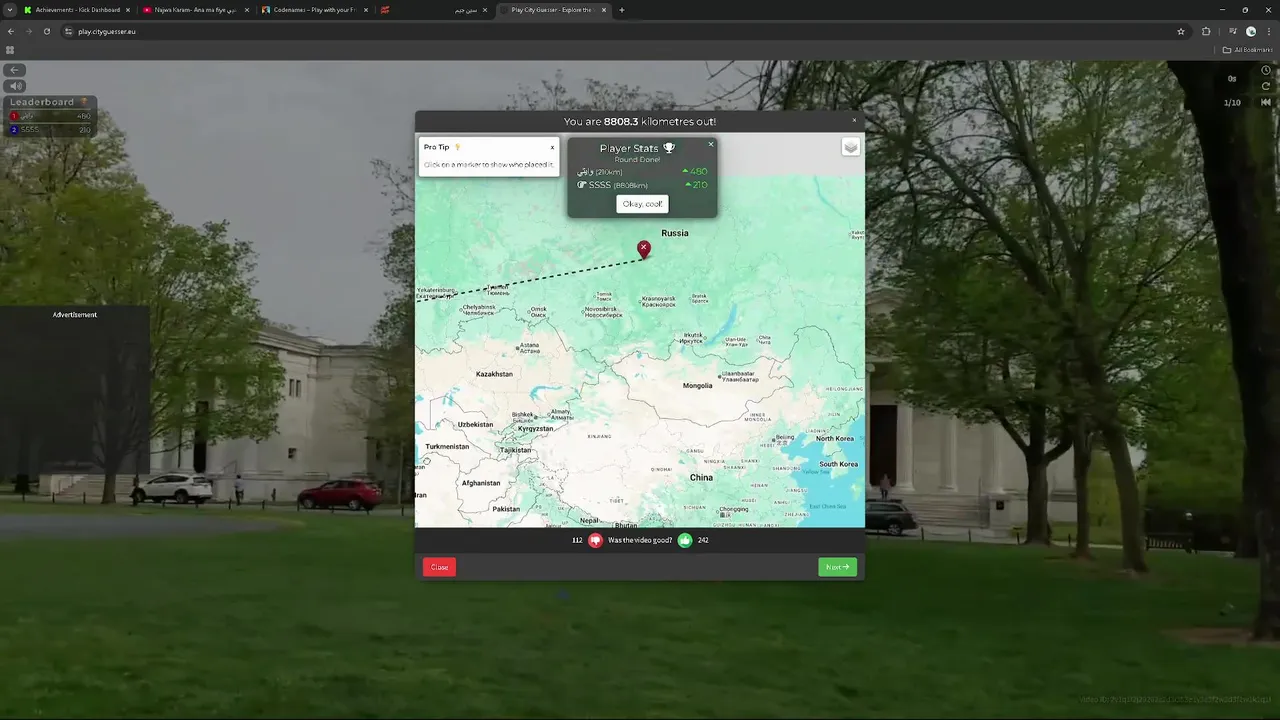Click the Russia label on the map
The width and height of the screenshot is (1280, 720).
[675, 233]
